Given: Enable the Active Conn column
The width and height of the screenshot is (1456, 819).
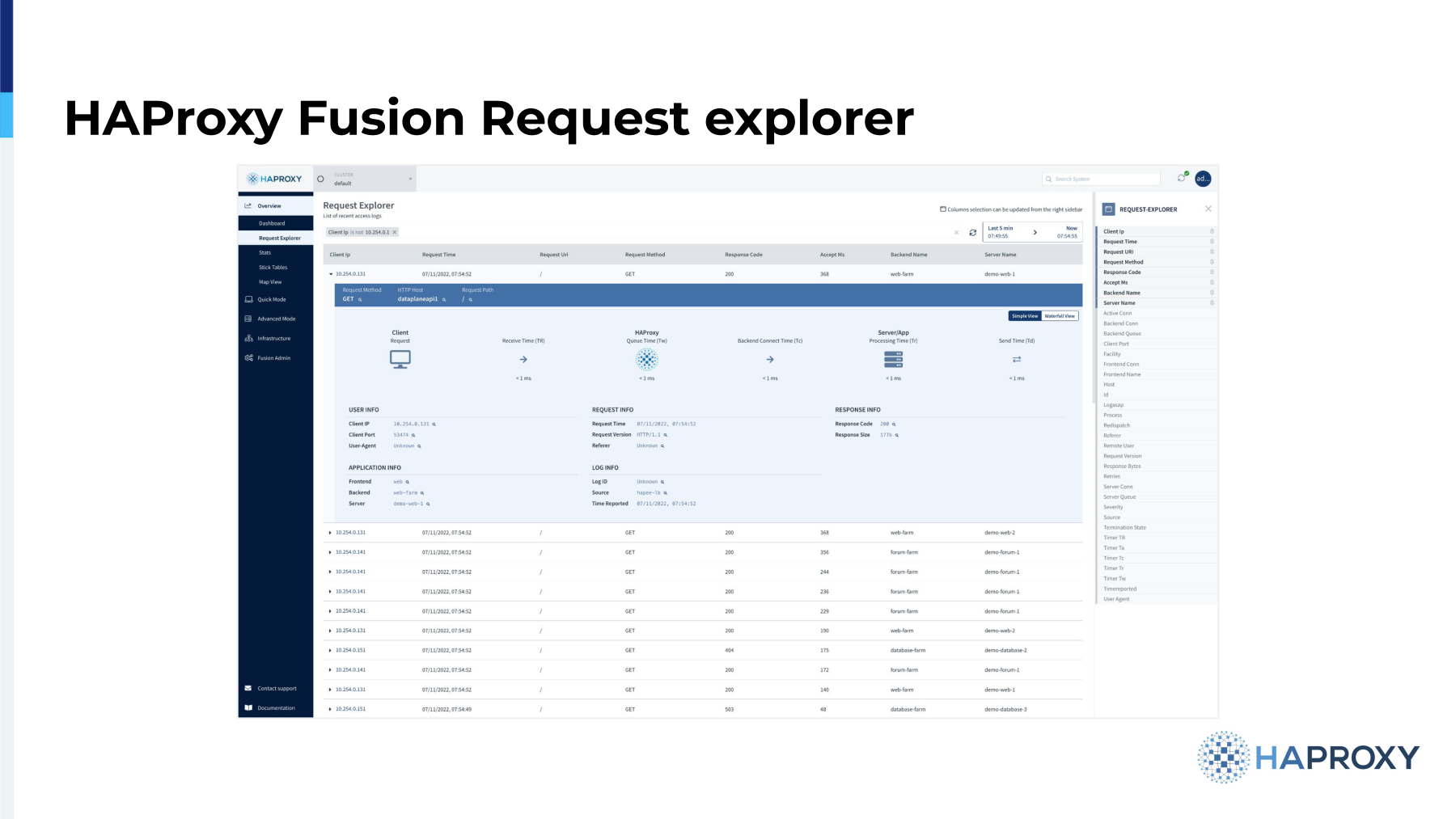Looking at the screenshot, I should click(1157, 313).
